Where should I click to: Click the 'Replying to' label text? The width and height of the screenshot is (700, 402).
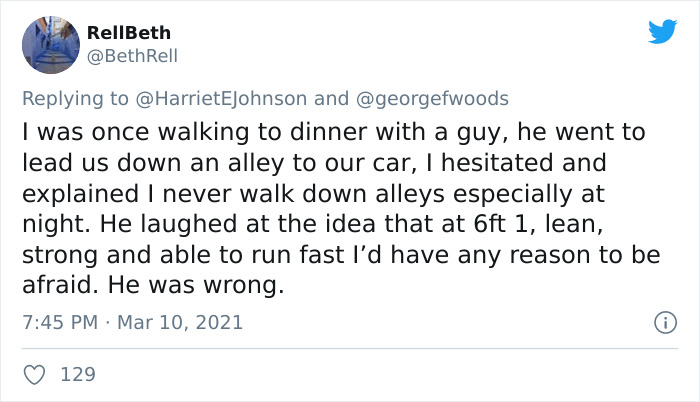click(x=75, y=99)
